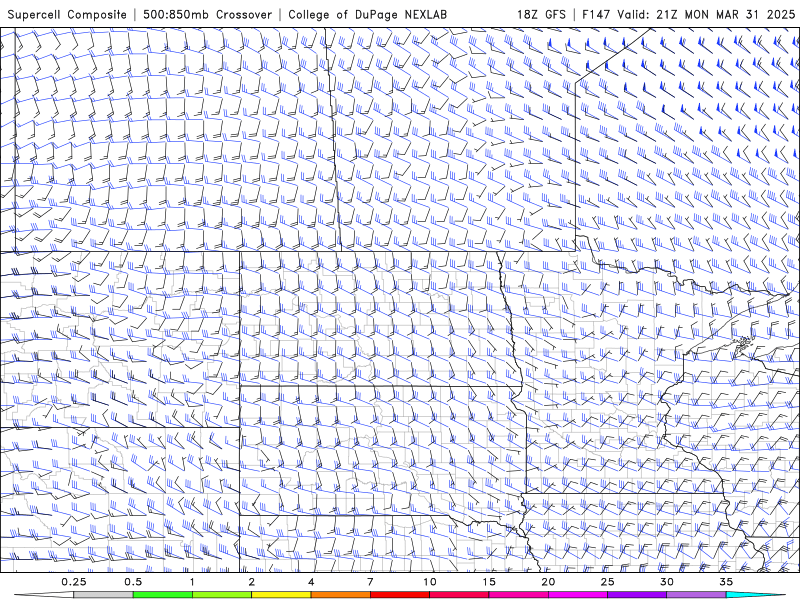Image resolution: width=800 pixels, height=600 pixels.
Task: Click the '35' legend value
Action: click(x=726, y=582)
